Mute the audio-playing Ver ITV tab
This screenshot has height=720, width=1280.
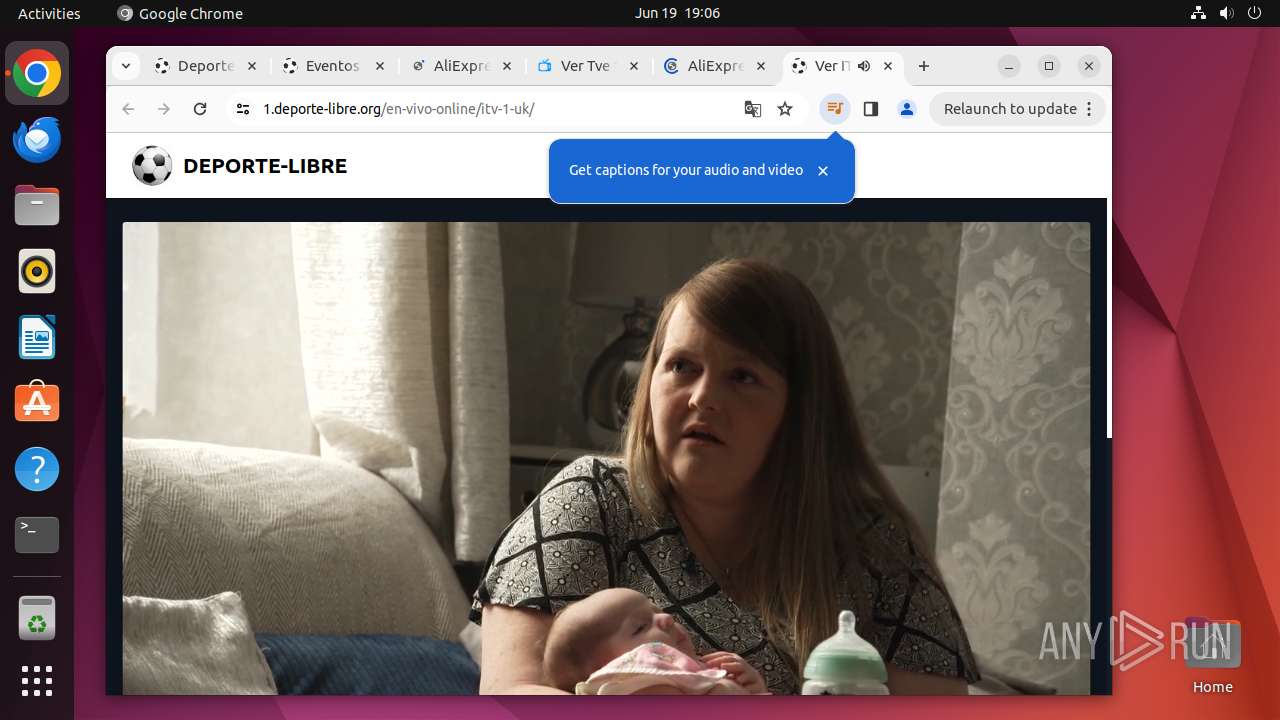(x=864, y=66)
